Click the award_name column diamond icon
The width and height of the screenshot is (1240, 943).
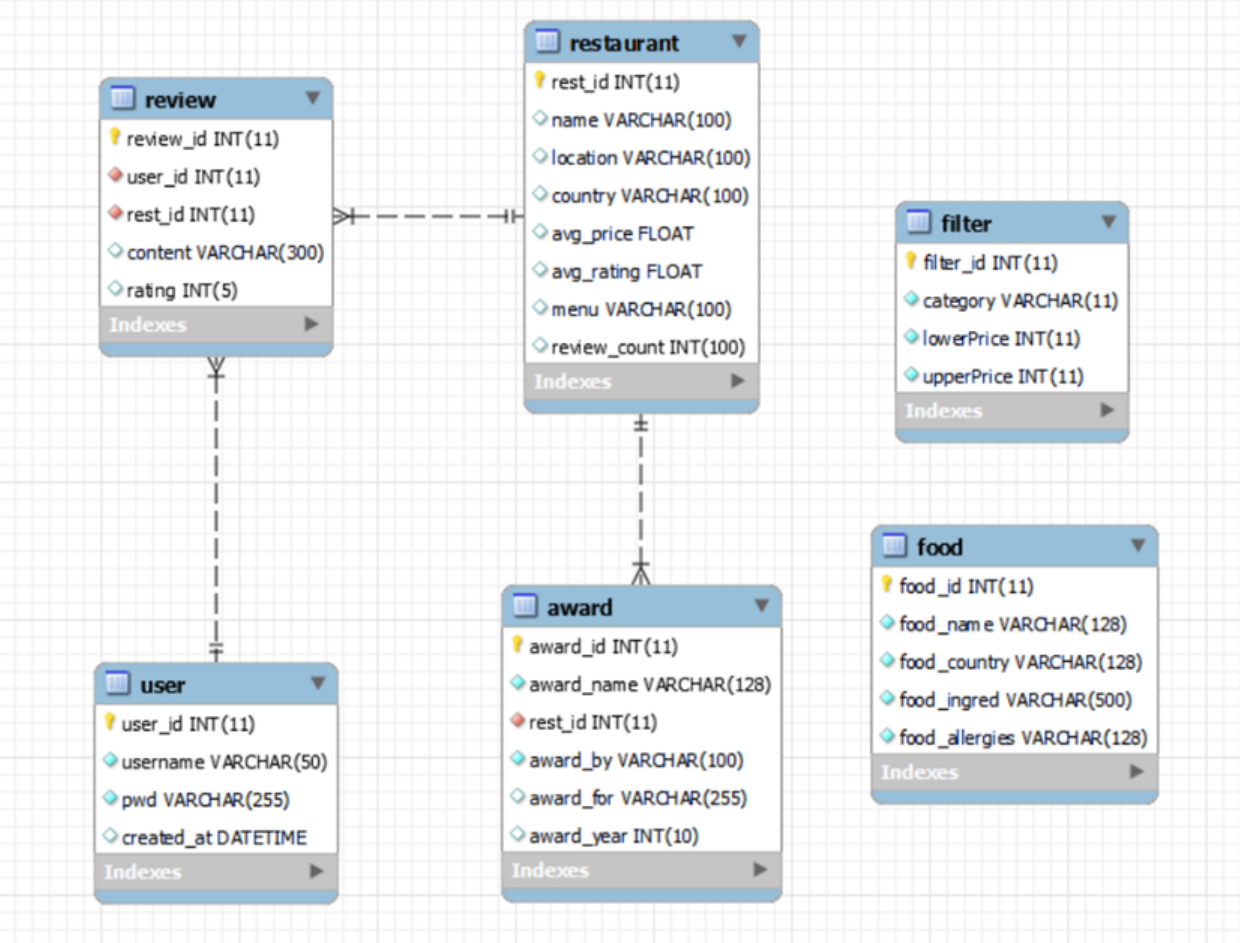coord(517,683)
